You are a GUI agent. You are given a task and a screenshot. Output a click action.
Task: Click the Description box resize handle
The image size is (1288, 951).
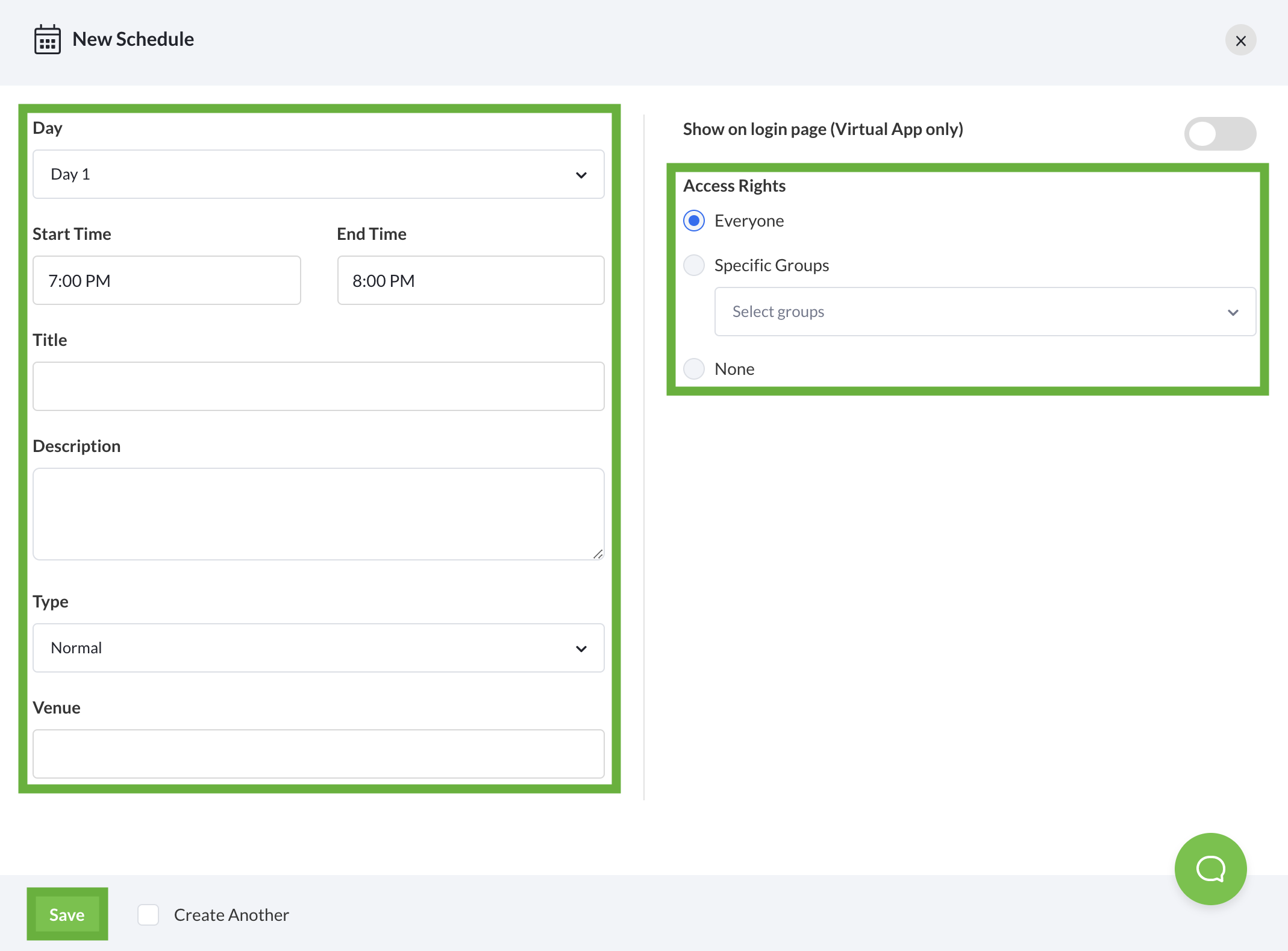coord(598,554)
